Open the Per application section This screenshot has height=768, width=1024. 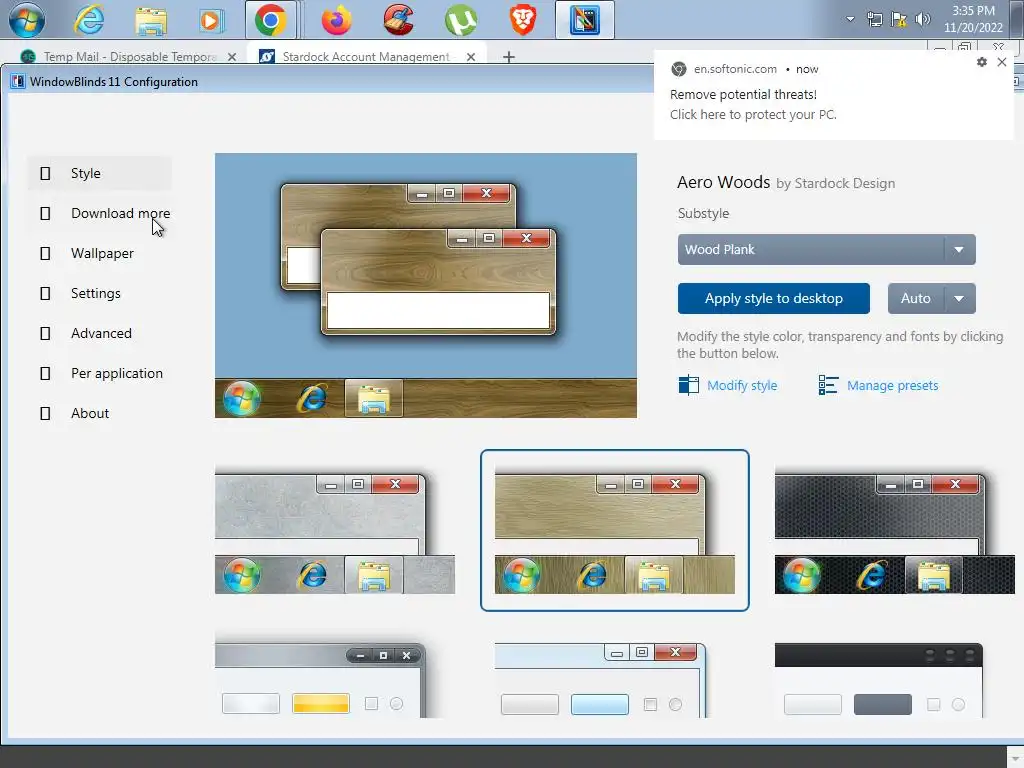point(99,374)
